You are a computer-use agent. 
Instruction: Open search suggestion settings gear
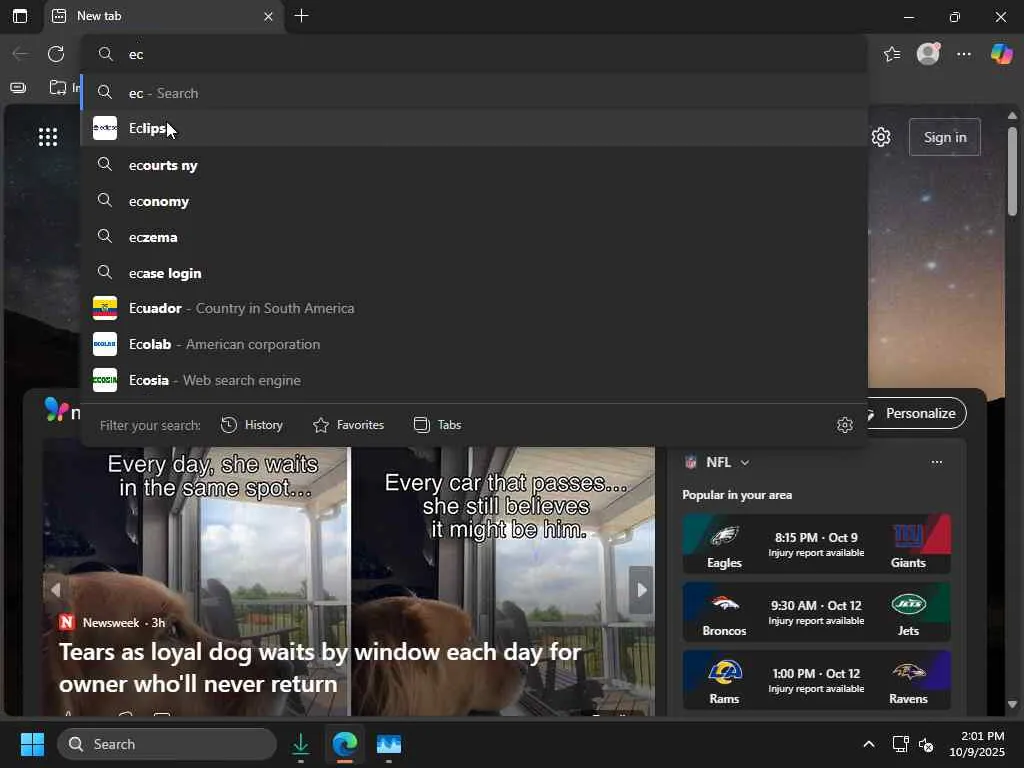point(844,425)
